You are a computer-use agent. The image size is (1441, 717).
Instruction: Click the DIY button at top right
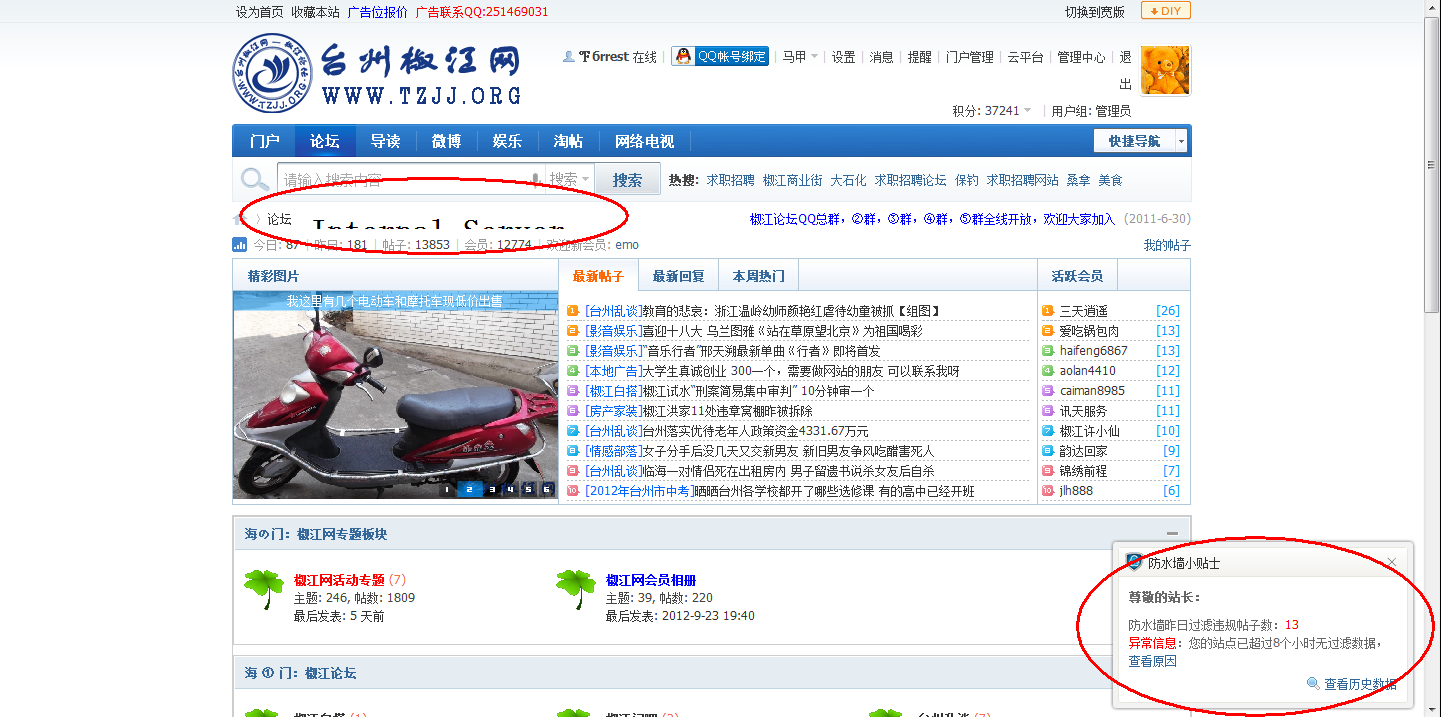(1166, 11)
